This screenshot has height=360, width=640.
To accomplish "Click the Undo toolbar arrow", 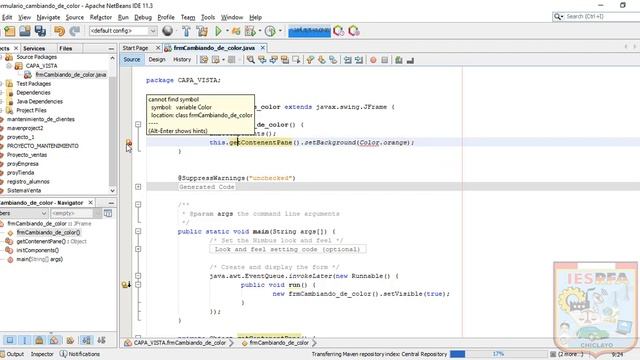I will point(60,31).
